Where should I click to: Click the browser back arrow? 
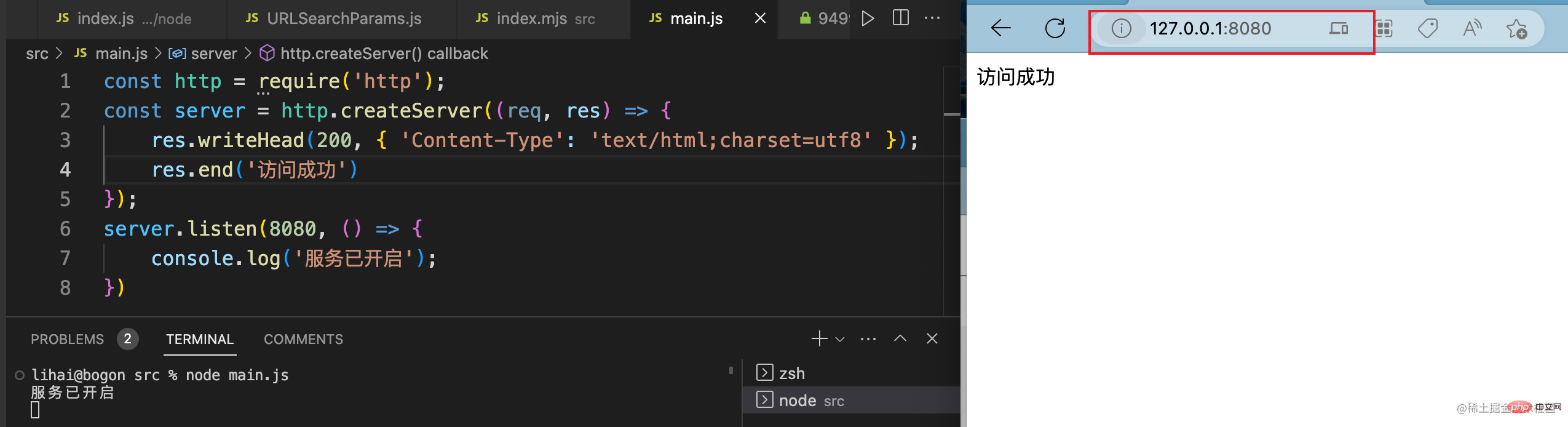click(1001, 28)
